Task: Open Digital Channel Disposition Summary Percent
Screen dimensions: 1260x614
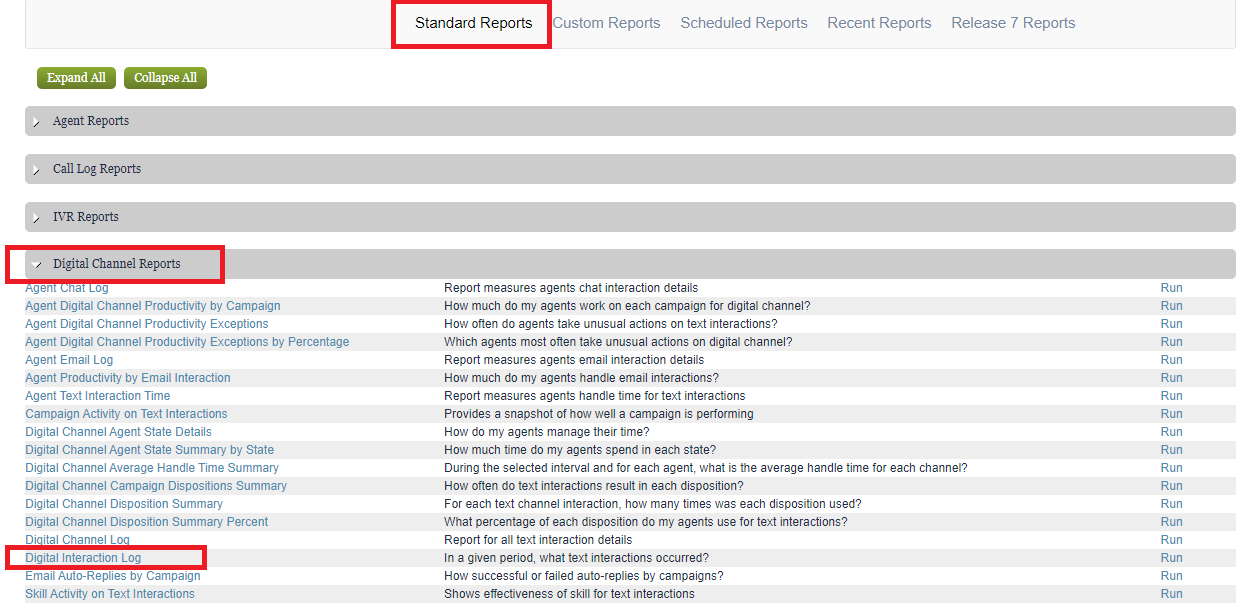Action: (147, 522)
